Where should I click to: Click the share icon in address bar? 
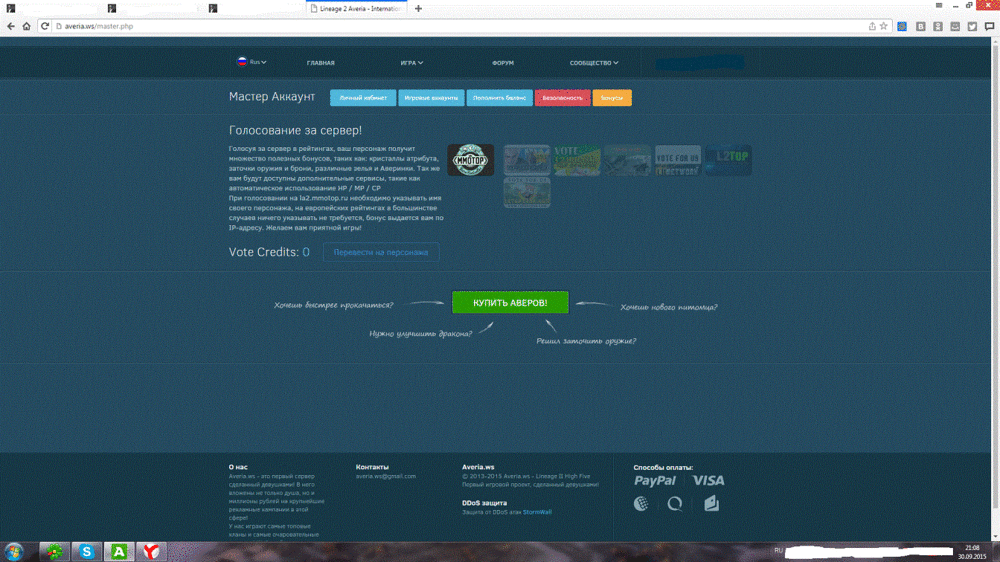click(872, 26)
